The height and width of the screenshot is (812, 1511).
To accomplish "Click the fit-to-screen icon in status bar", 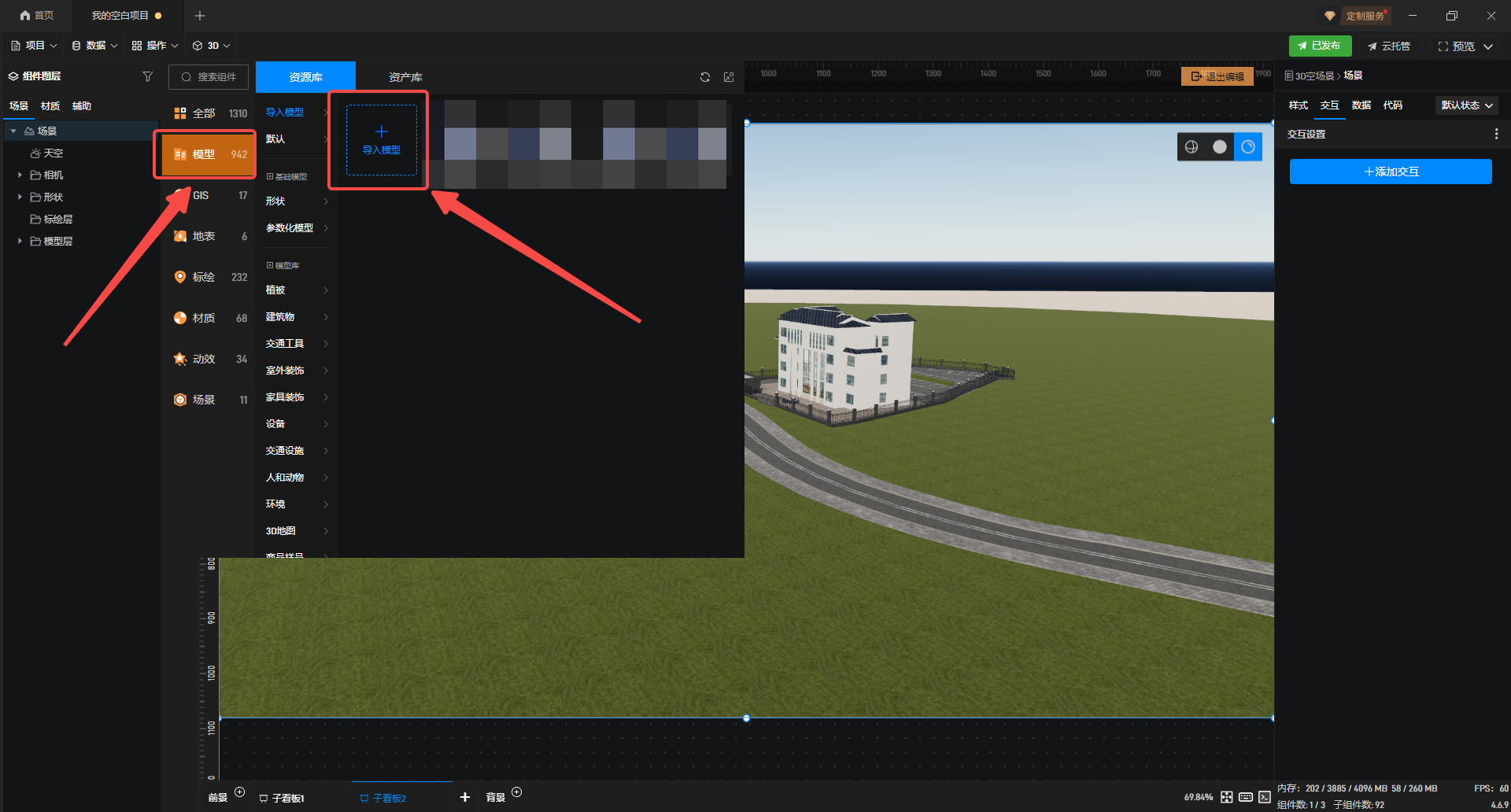I will click(1226, 797).
